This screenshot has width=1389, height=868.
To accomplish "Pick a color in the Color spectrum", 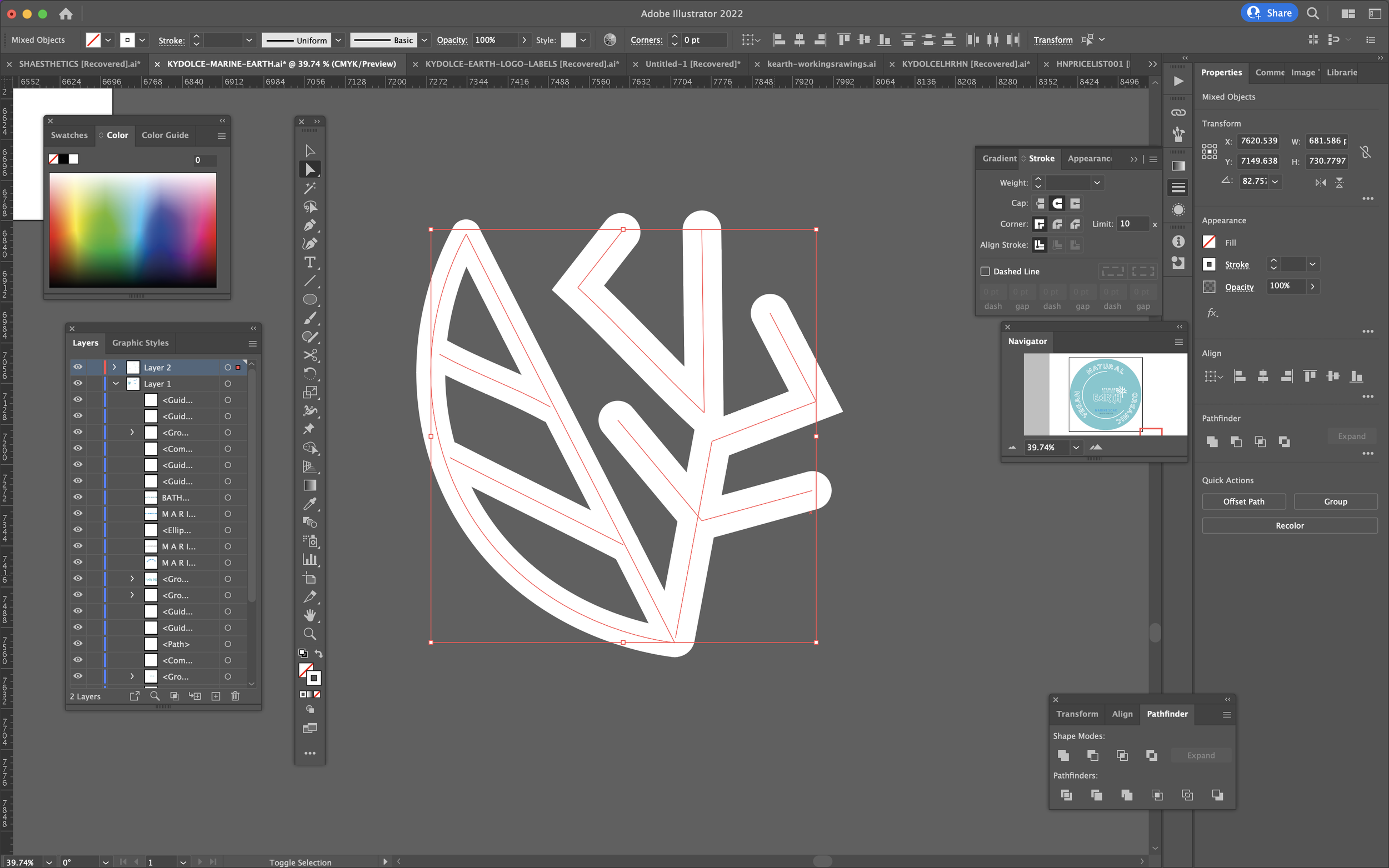I will coord(133,230).
